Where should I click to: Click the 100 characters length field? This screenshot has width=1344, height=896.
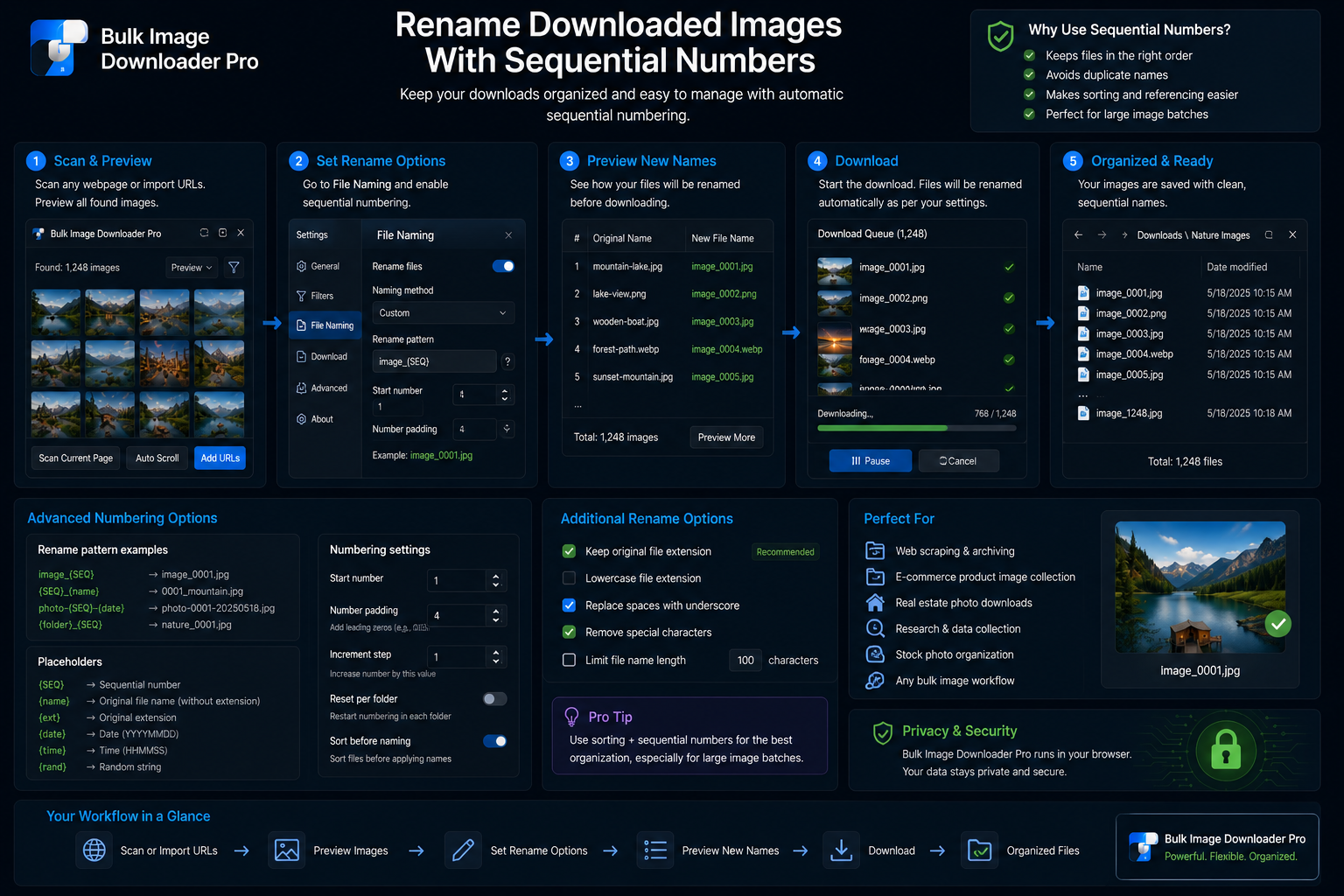point(745,661)
